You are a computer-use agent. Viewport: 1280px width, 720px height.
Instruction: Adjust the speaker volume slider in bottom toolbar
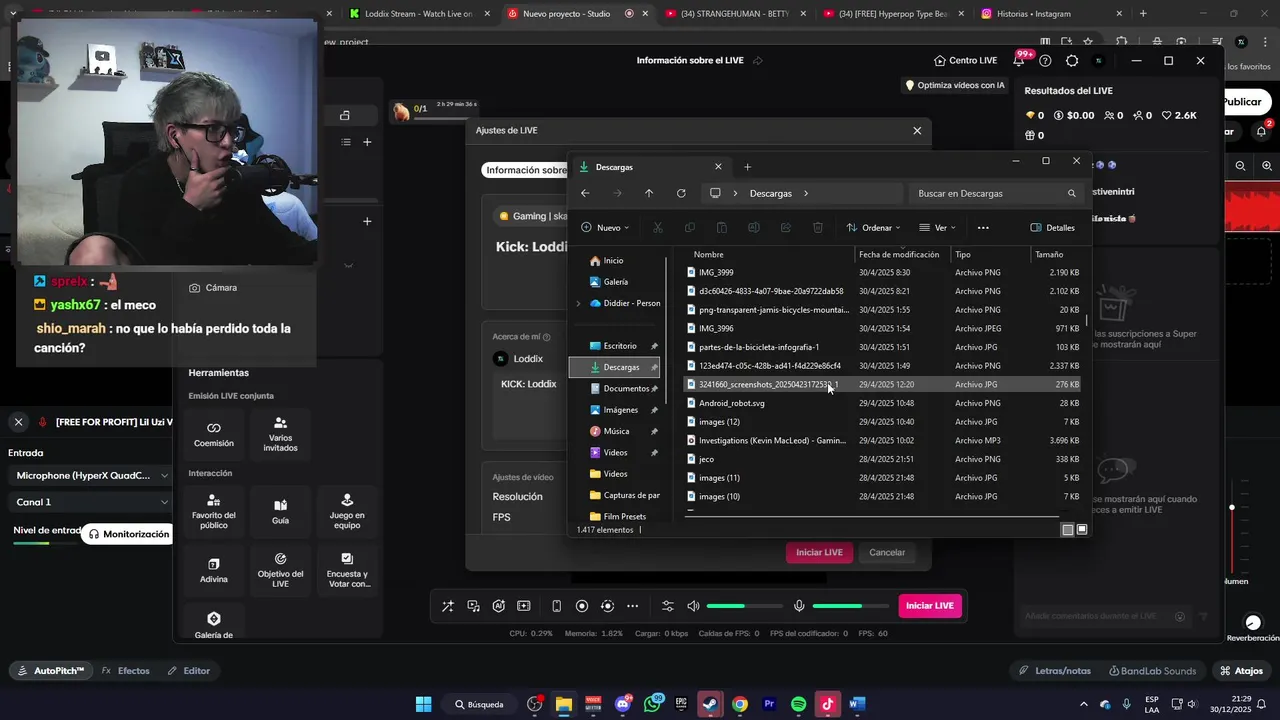point(745,606)
